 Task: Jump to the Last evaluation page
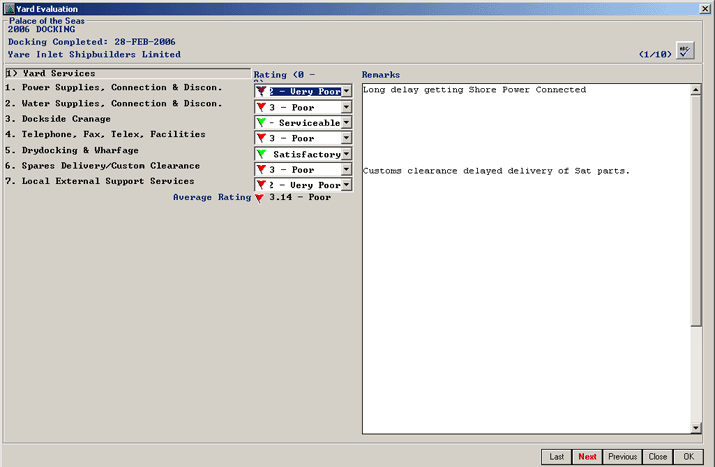tap(556, 457)
